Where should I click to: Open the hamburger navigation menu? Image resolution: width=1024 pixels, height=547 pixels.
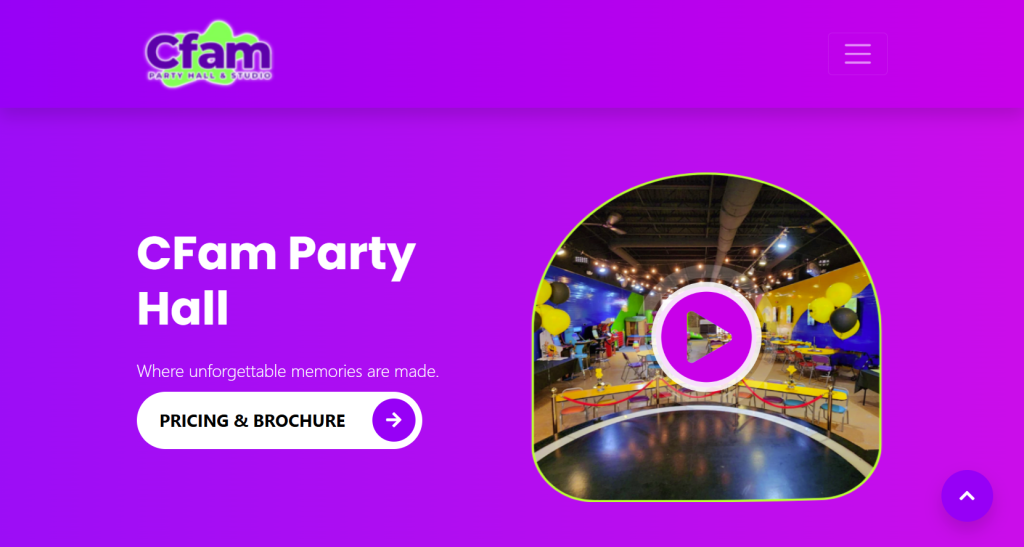coord(857,54)
